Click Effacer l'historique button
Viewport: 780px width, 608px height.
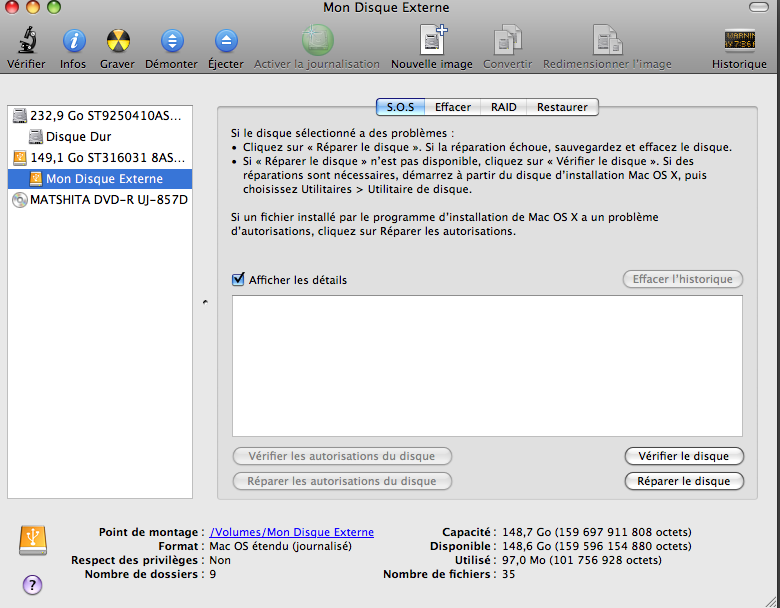[682, 279]
